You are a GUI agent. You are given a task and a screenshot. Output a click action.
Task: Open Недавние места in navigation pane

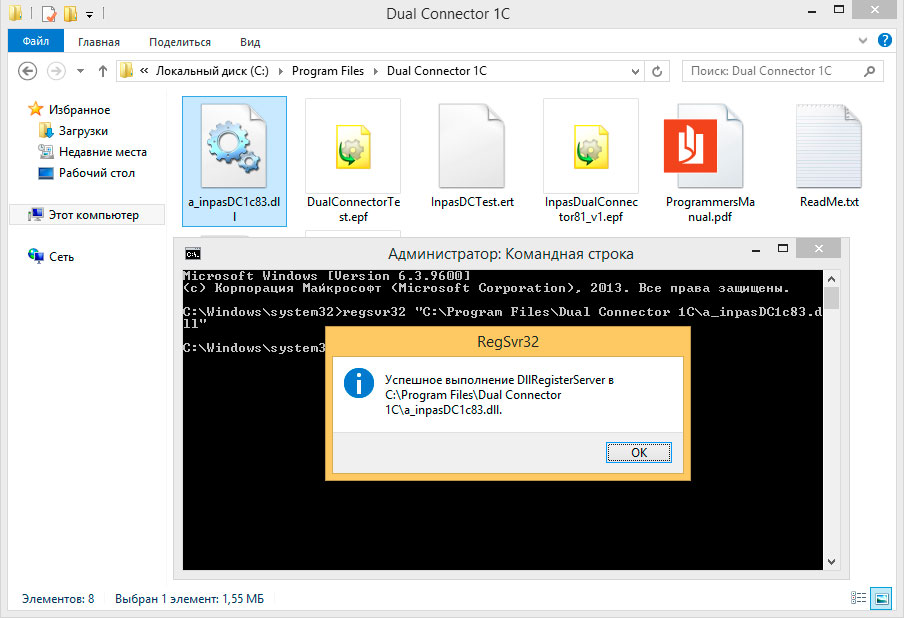coord(103,152)
